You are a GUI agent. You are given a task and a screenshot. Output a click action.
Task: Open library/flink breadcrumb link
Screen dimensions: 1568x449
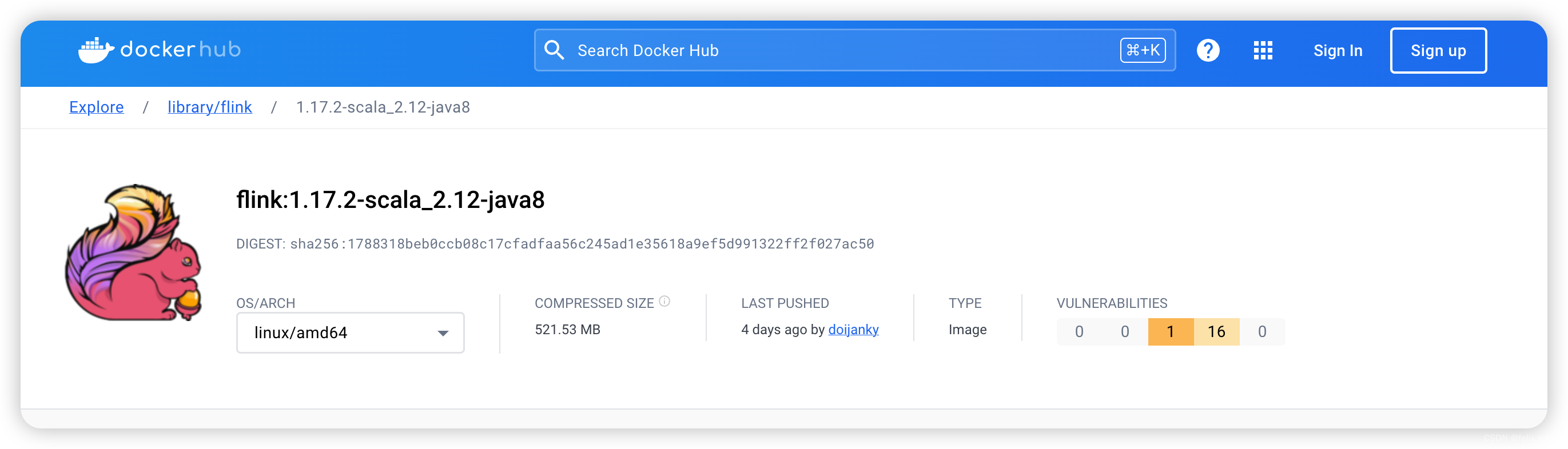point(209,107)
